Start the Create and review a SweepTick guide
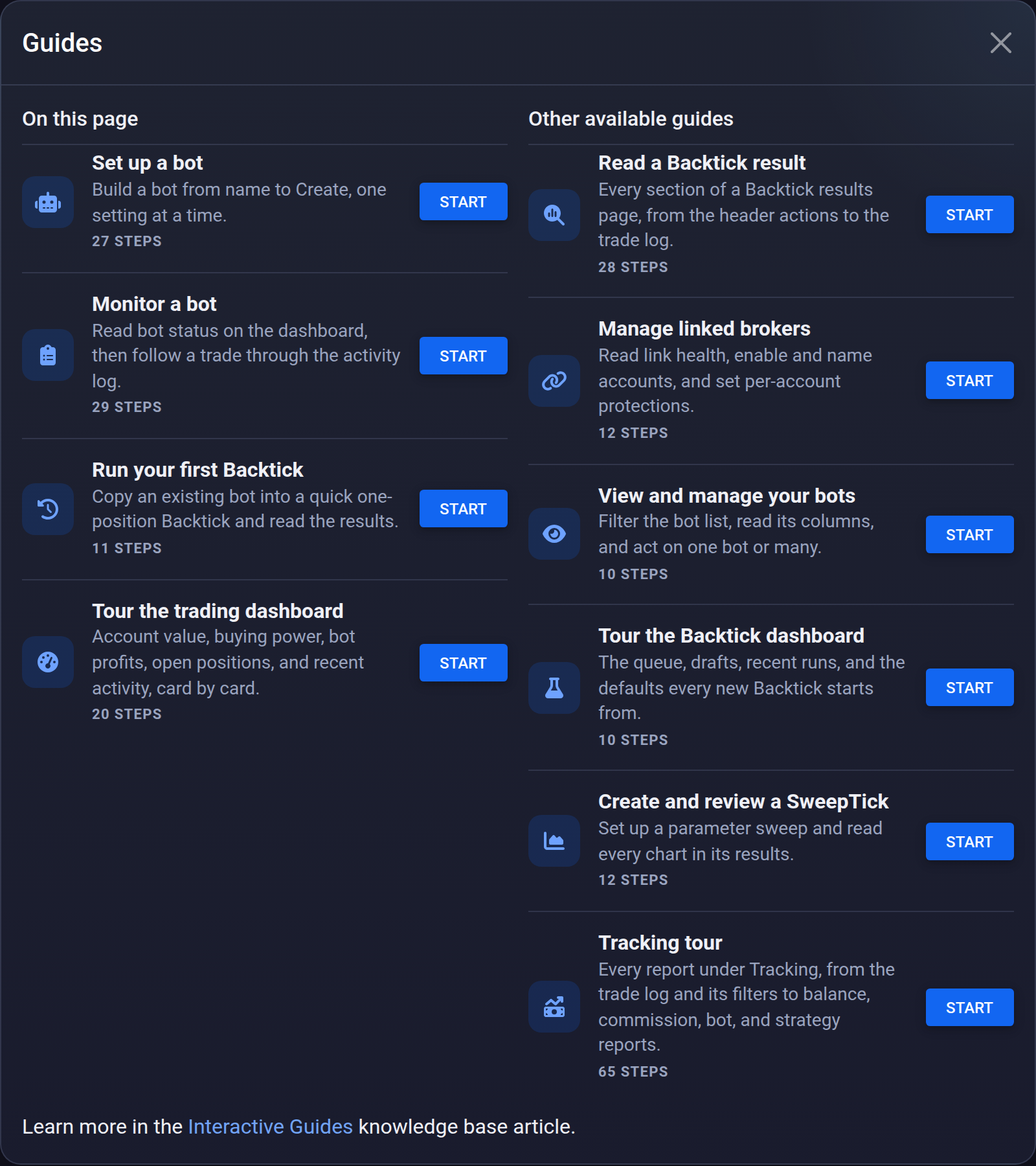This screenshot has height=1166, width=1036. click(x=970, y=841)
